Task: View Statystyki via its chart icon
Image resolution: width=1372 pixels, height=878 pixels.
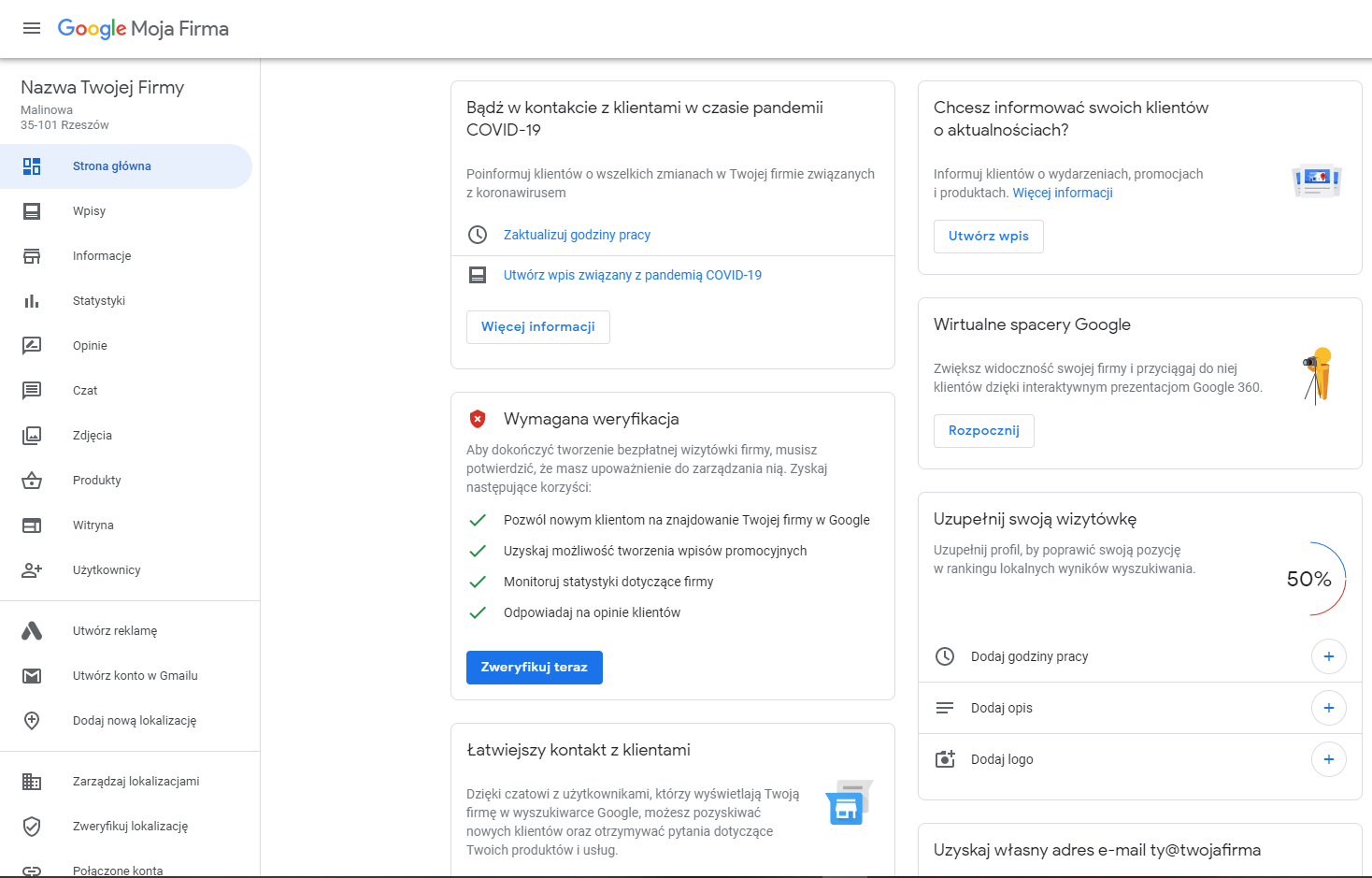Action: tap(32, 300)
